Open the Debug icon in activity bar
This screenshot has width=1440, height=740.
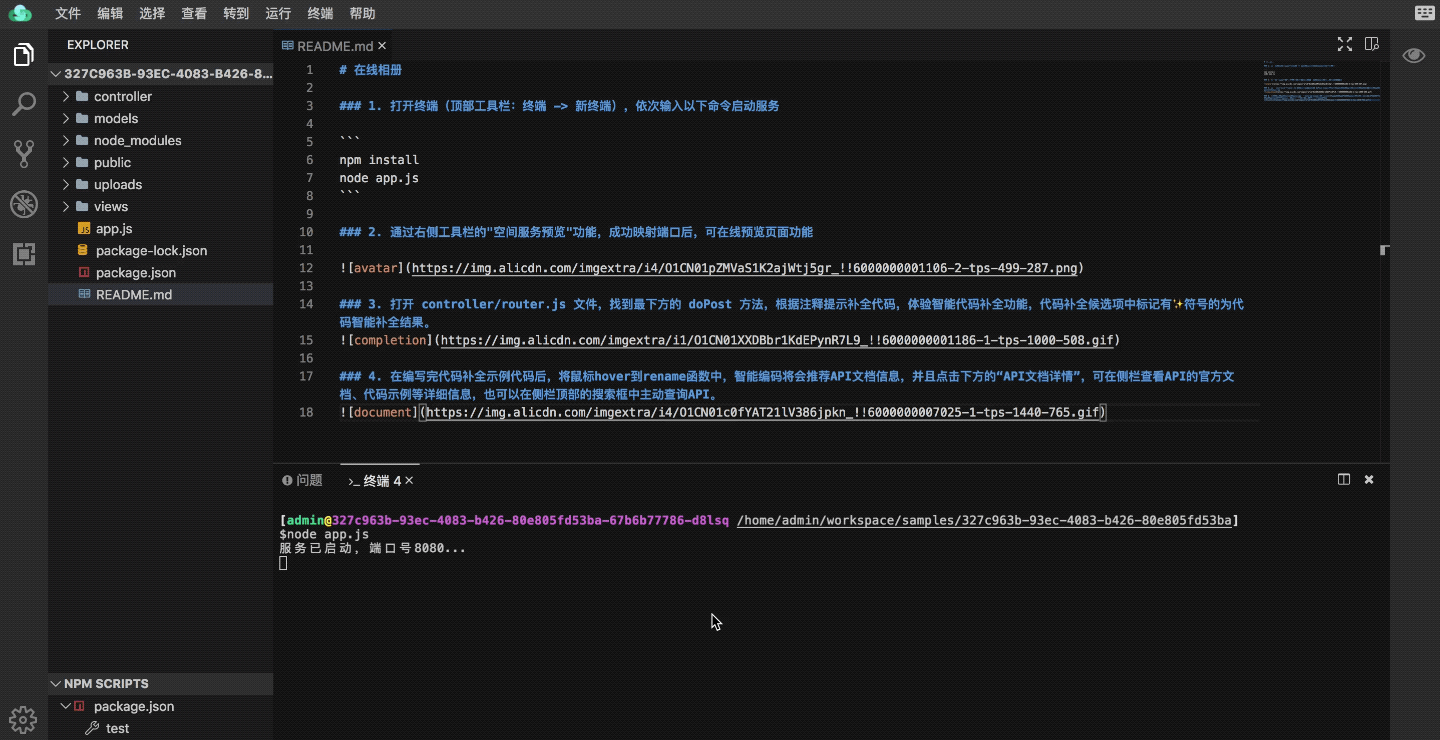24,204
